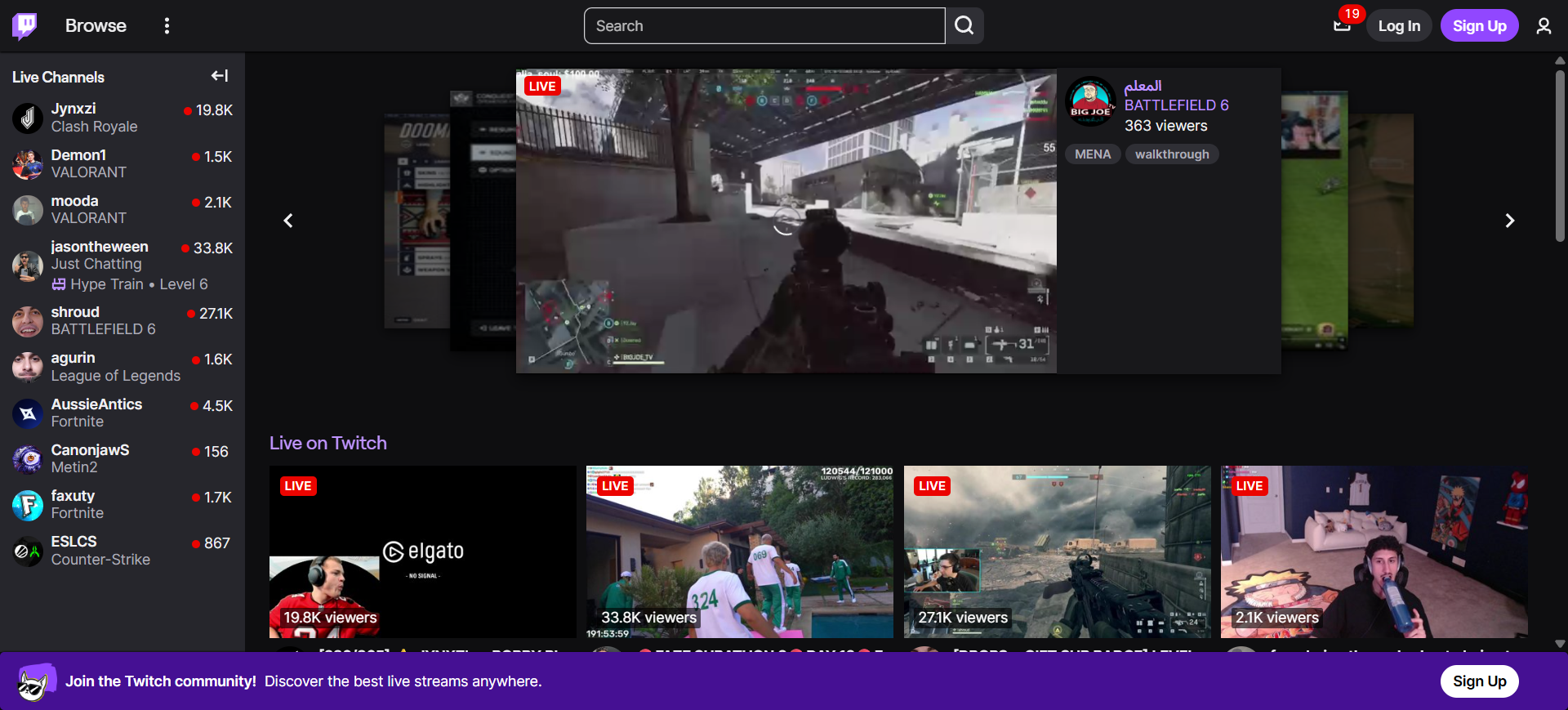Screen dimensions: 1568x710
Task: Click the Live Channels sidebar heading
Action: point(58,77)
